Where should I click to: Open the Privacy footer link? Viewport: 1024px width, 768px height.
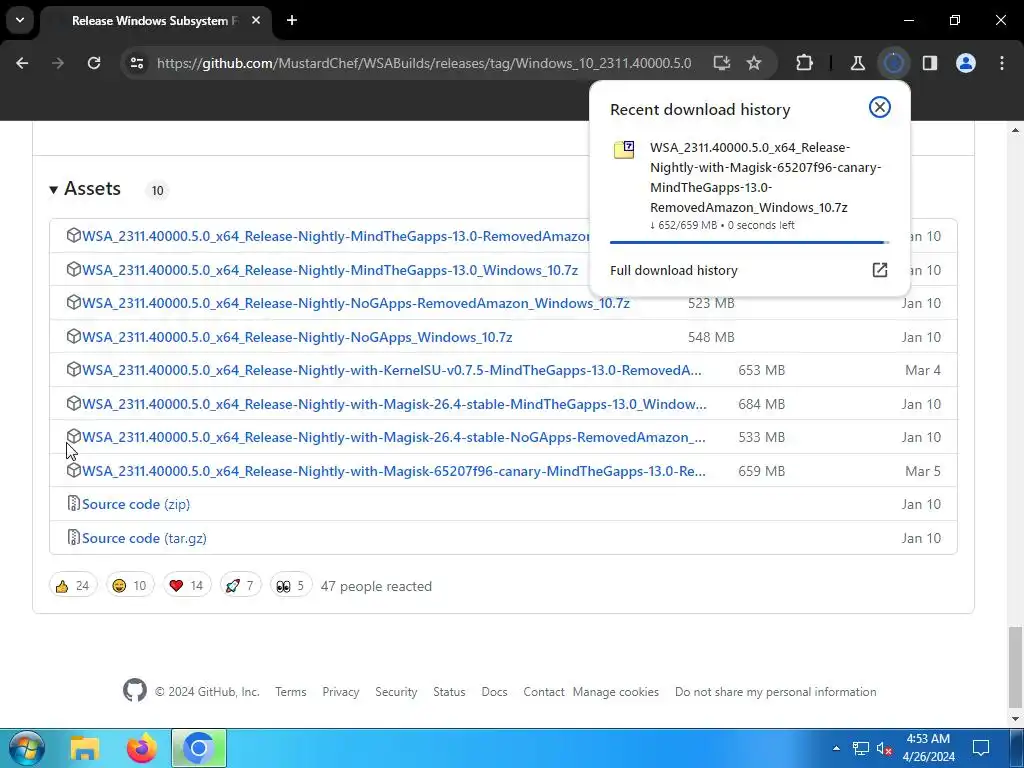(341, 692)
